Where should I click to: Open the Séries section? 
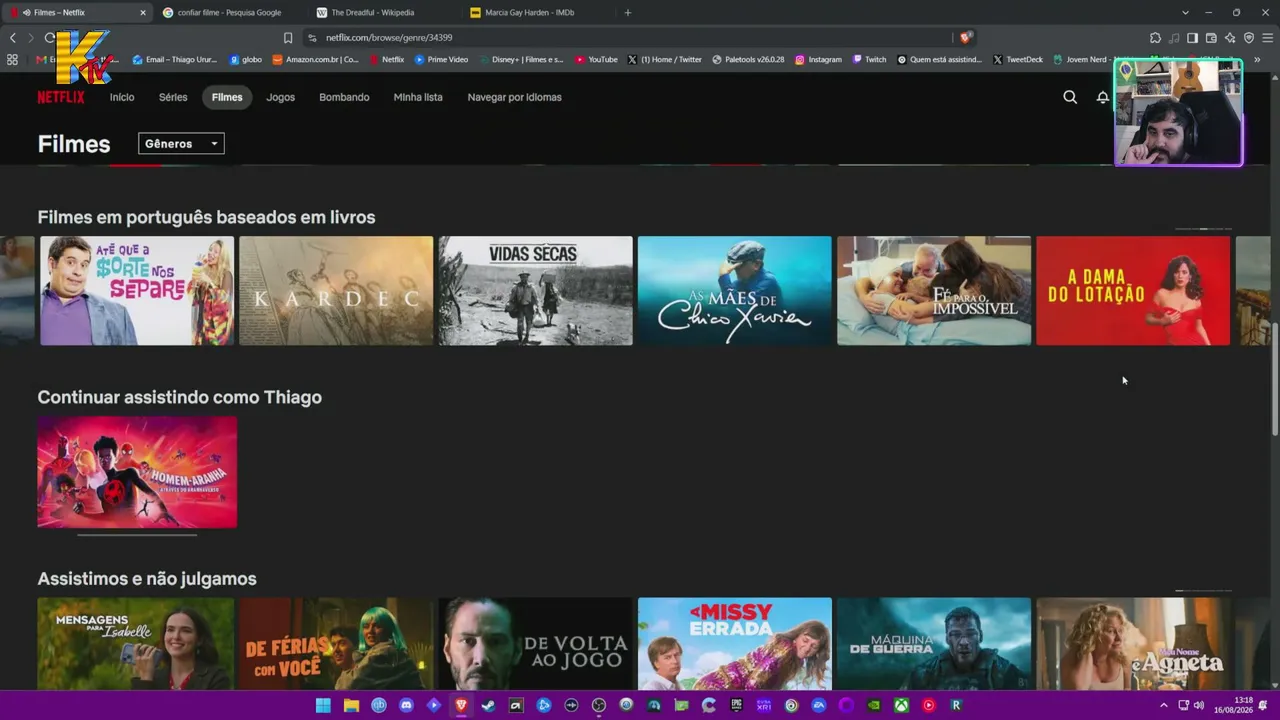click(173, 97)
